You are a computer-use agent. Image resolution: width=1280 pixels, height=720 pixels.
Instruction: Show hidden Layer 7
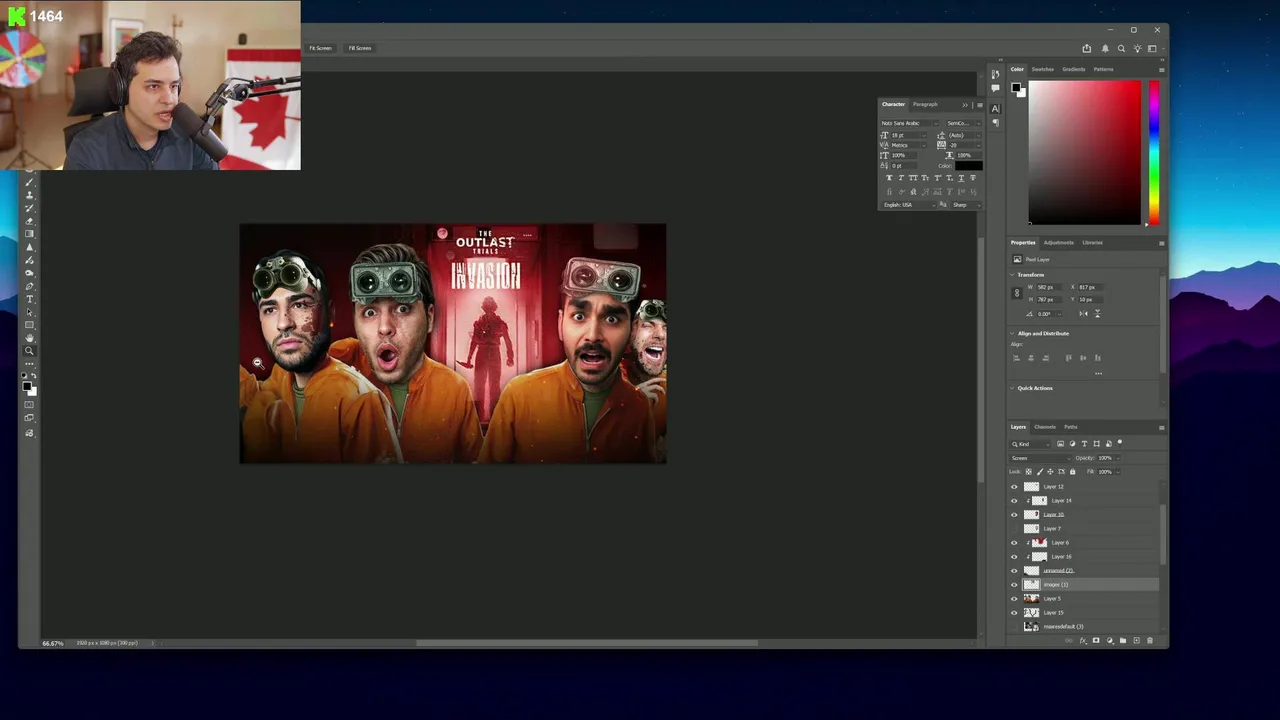click(1014, 529)
